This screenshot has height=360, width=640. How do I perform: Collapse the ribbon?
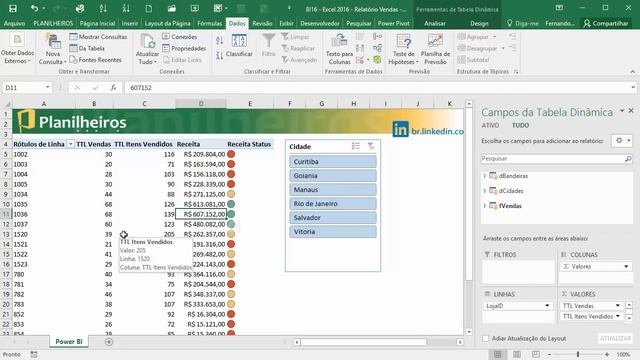633,72
